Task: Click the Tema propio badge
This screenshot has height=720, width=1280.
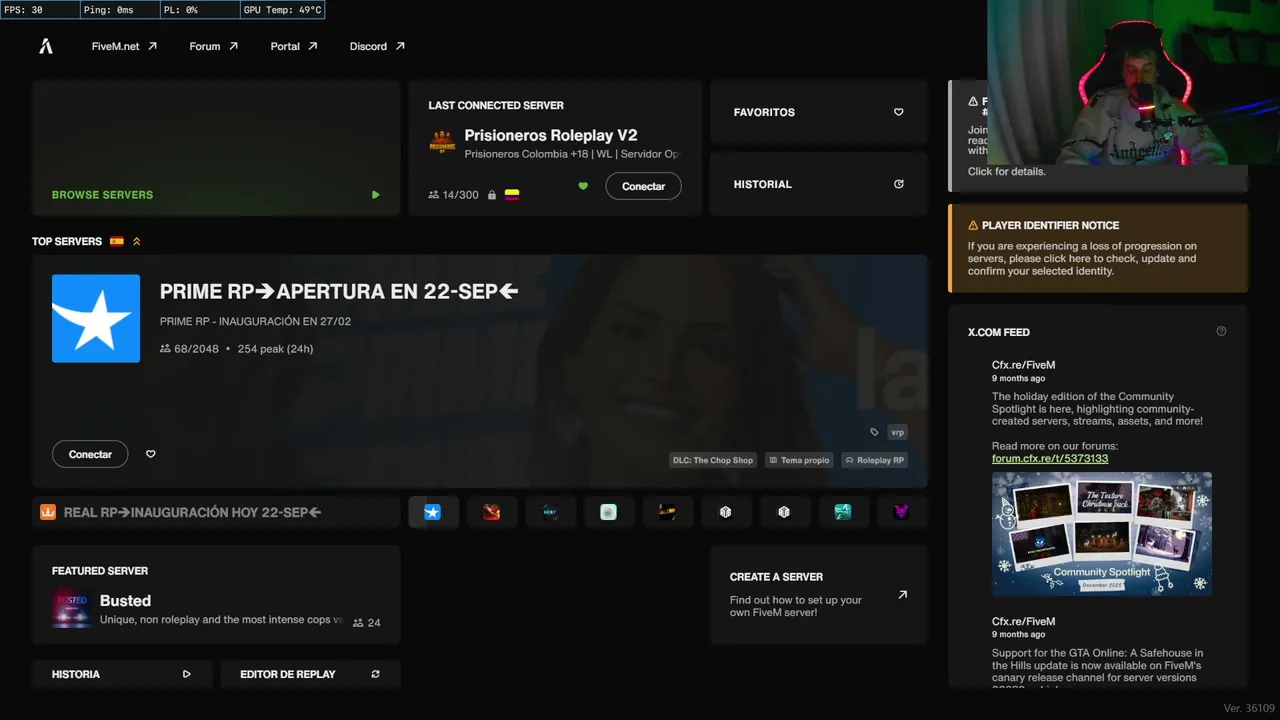Action: coord(799,460)
